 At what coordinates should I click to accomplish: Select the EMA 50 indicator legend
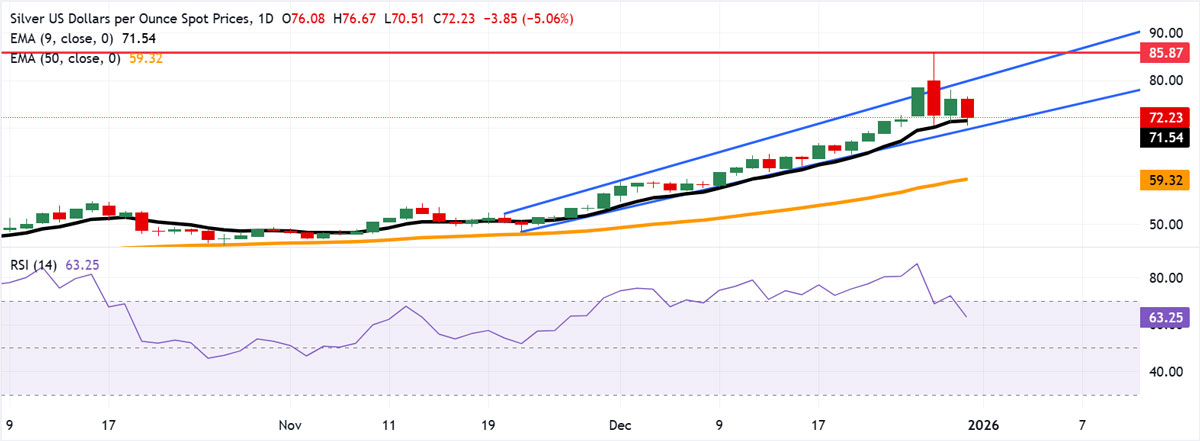tap(61, 59)
